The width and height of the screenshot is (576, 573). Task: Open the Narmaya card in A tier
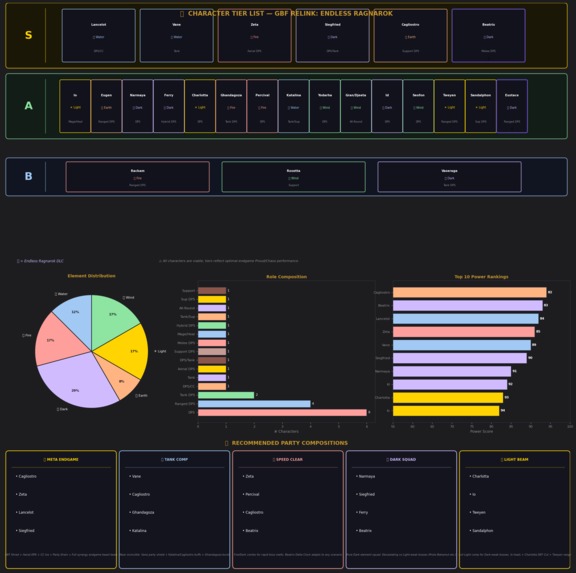[x=138, y=106]
